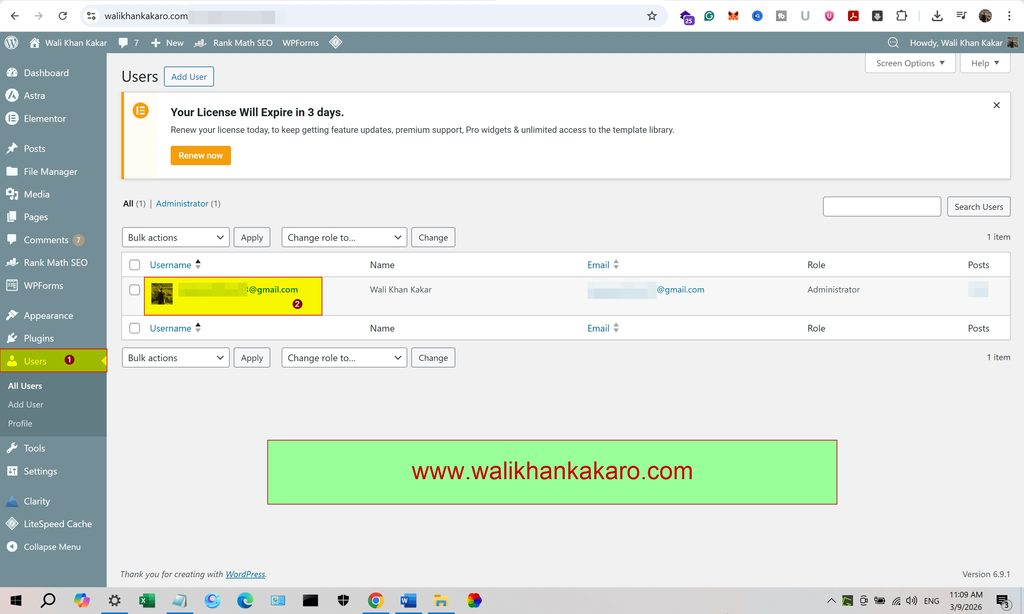Screen dimensions: 1024x614
Task: Sort by Username using the footer column
Action: (175, 328)
